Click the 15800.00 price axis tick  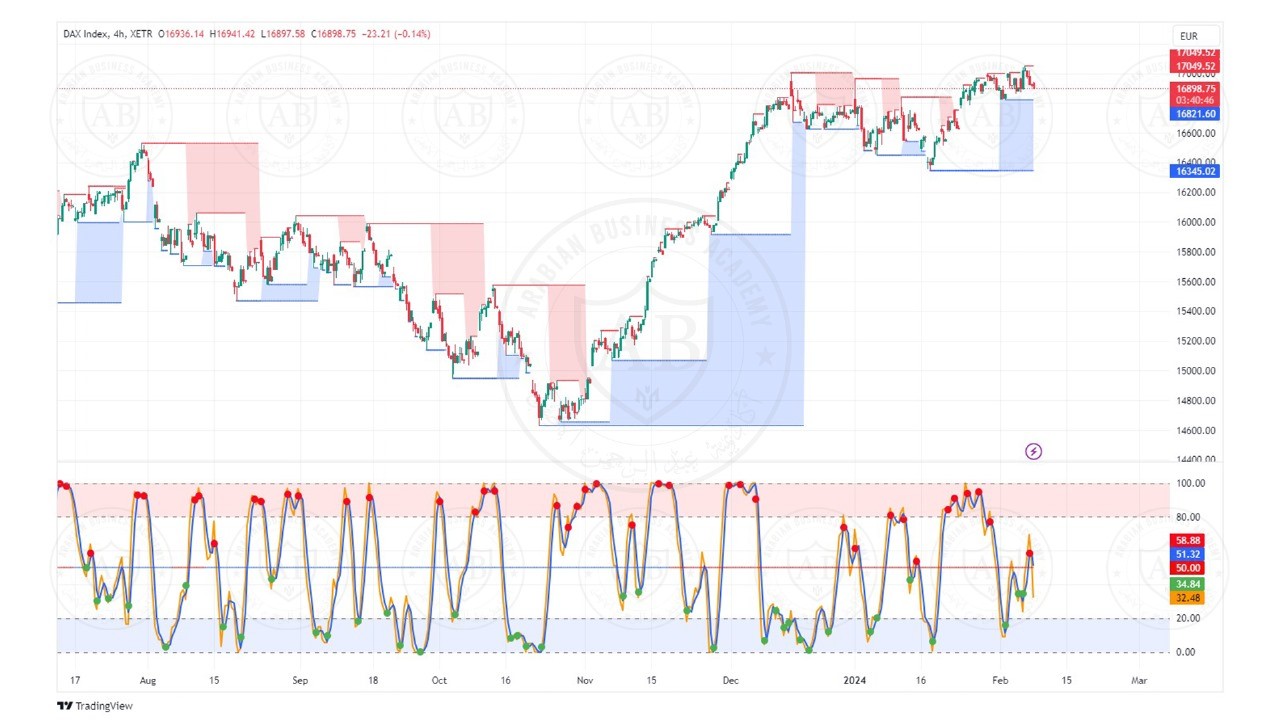click(x=1196, y=252)
